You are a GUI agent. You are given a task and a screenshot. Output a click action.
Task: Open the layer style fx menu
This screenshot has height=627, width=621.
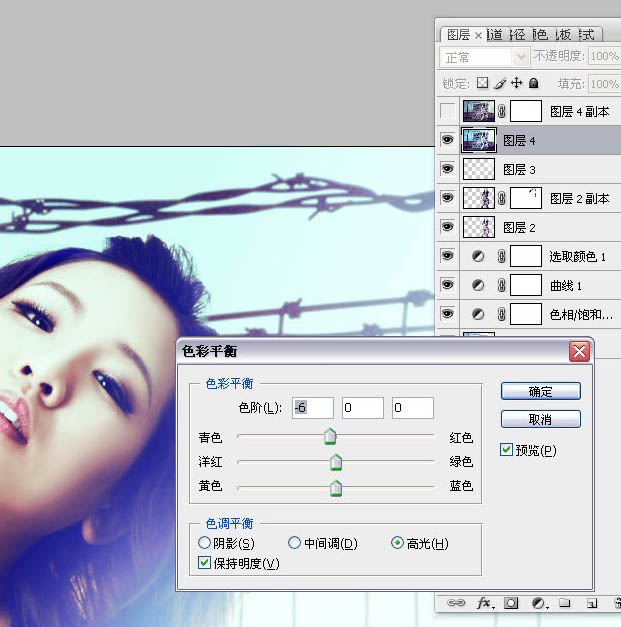click(x=485, y=604)
